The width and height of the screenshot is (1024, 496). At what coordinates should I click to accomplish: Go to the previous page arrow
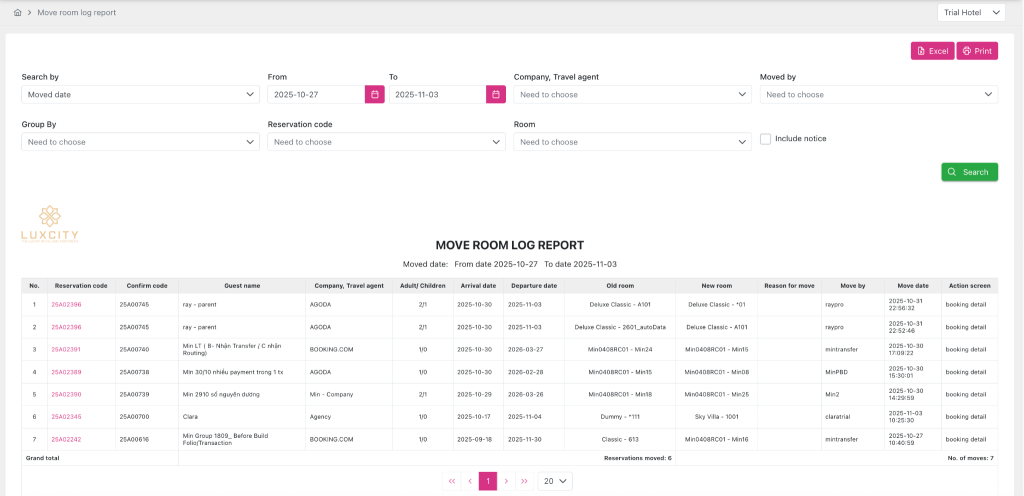click(x=470, y=481)
